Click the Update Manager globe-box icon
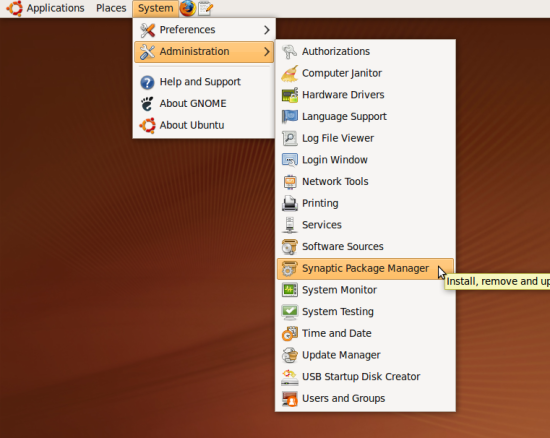This screenshot has height=438, width=550. [x=290, y=356]
